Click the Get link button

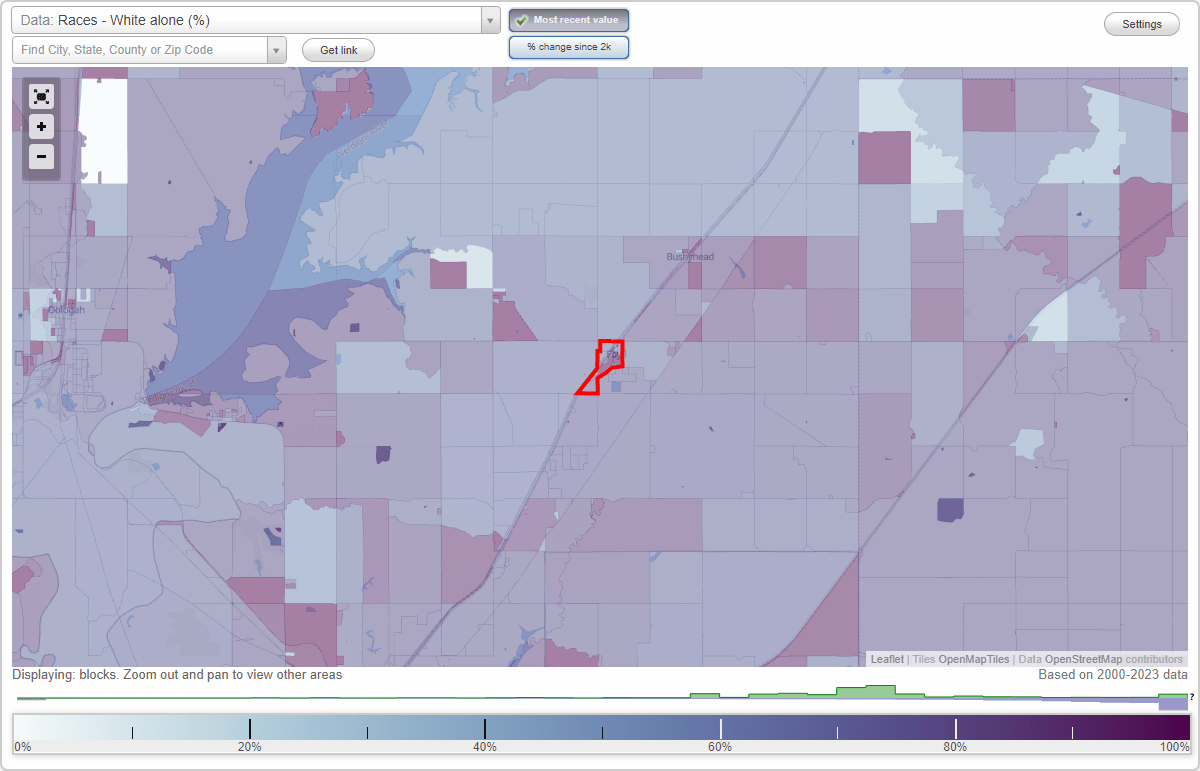point(337,49)
